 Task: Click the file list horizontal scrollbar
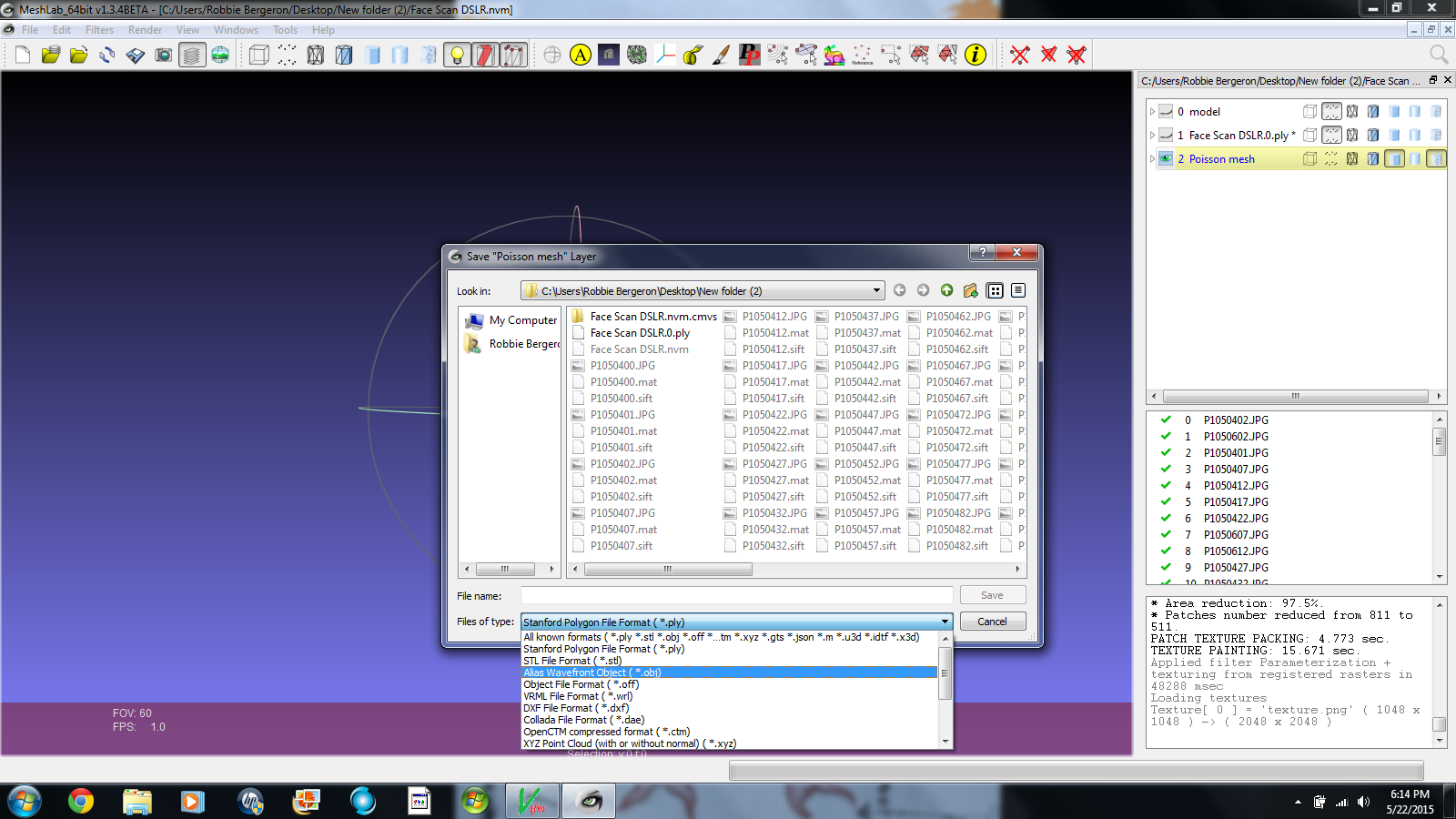point(667,569)
